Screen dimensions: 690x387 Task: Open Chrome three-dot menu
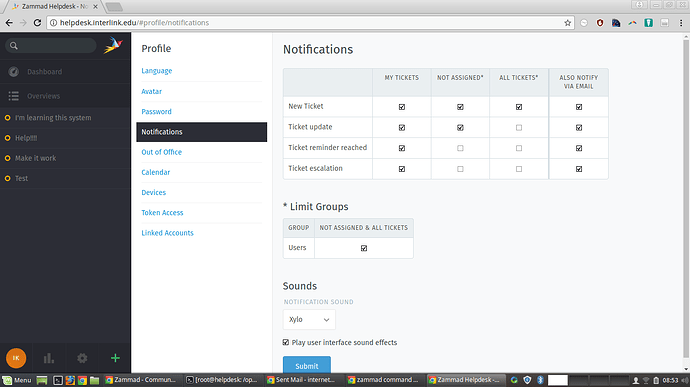click(681, 23)
